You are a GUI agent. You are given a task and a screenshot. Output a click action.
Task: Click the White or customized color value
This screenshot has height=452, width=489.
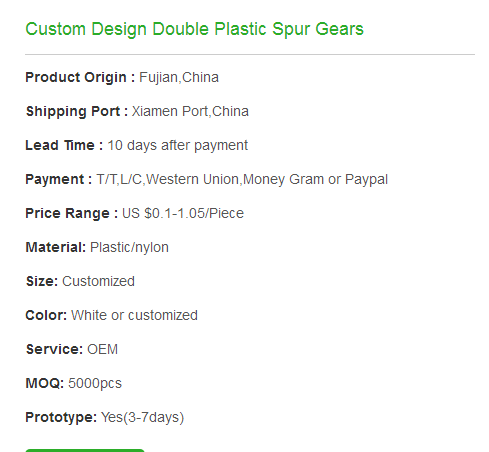pyautogui.click(x=134, y=316)
